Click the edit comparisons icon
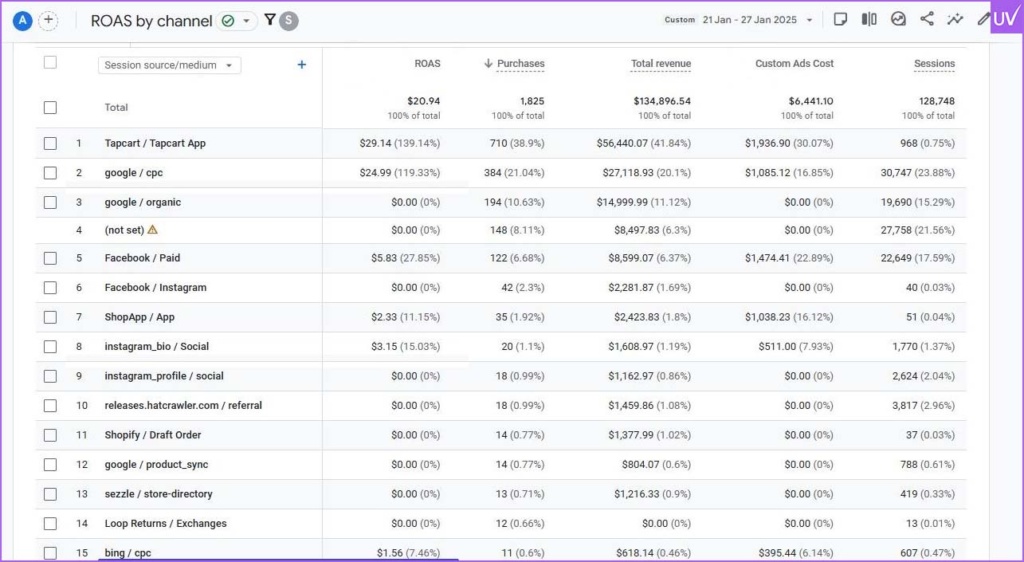 (869, 19)
